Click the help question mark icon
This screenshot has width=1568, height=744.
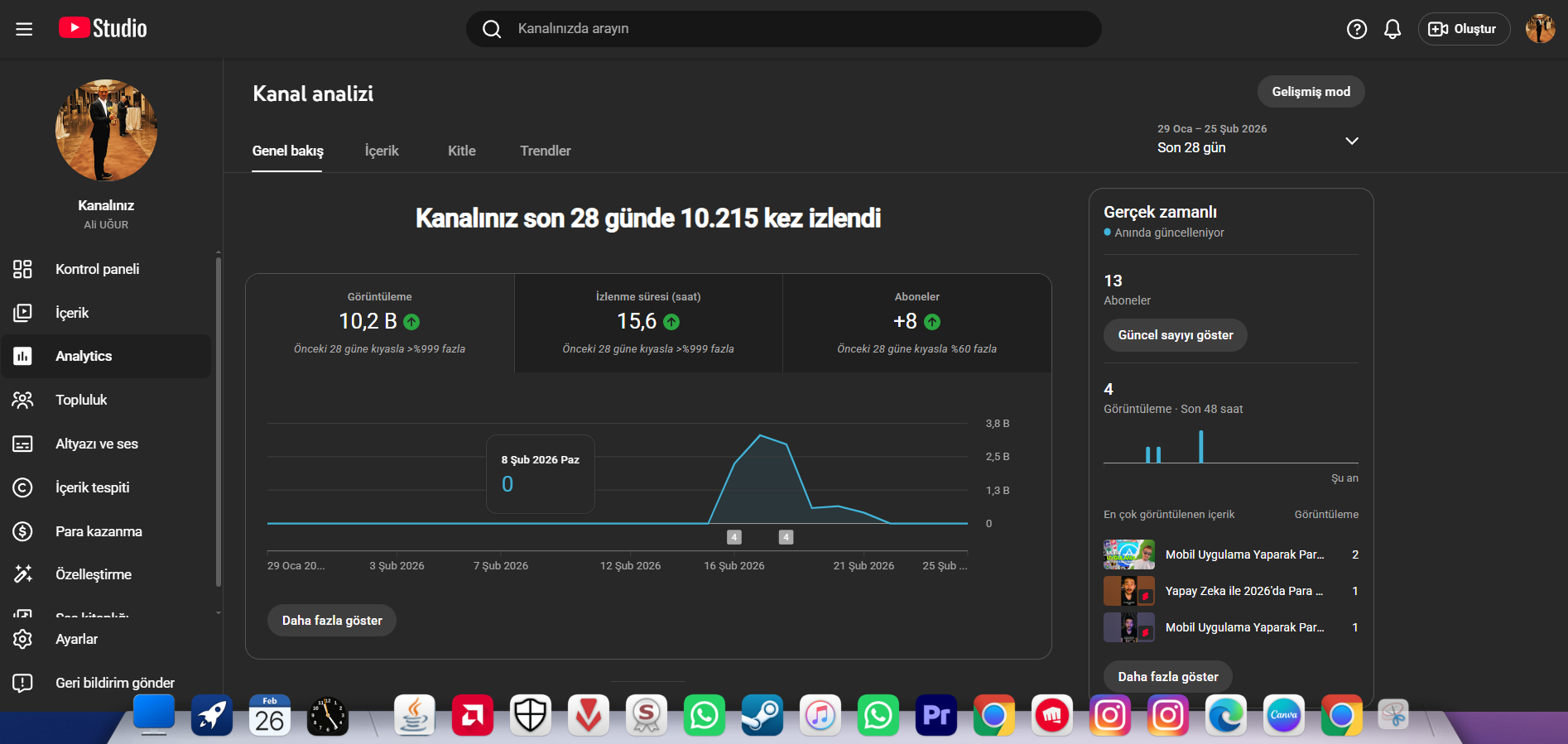pos(1356,29)
